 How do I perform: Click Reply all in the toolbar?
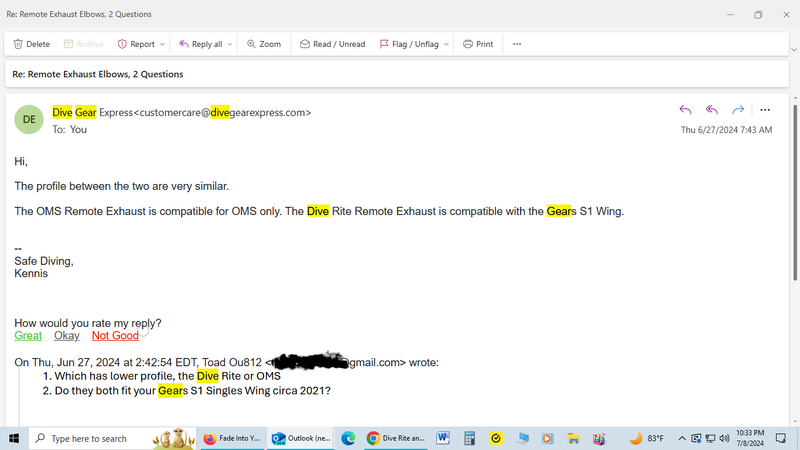click(x=201, y=44)
